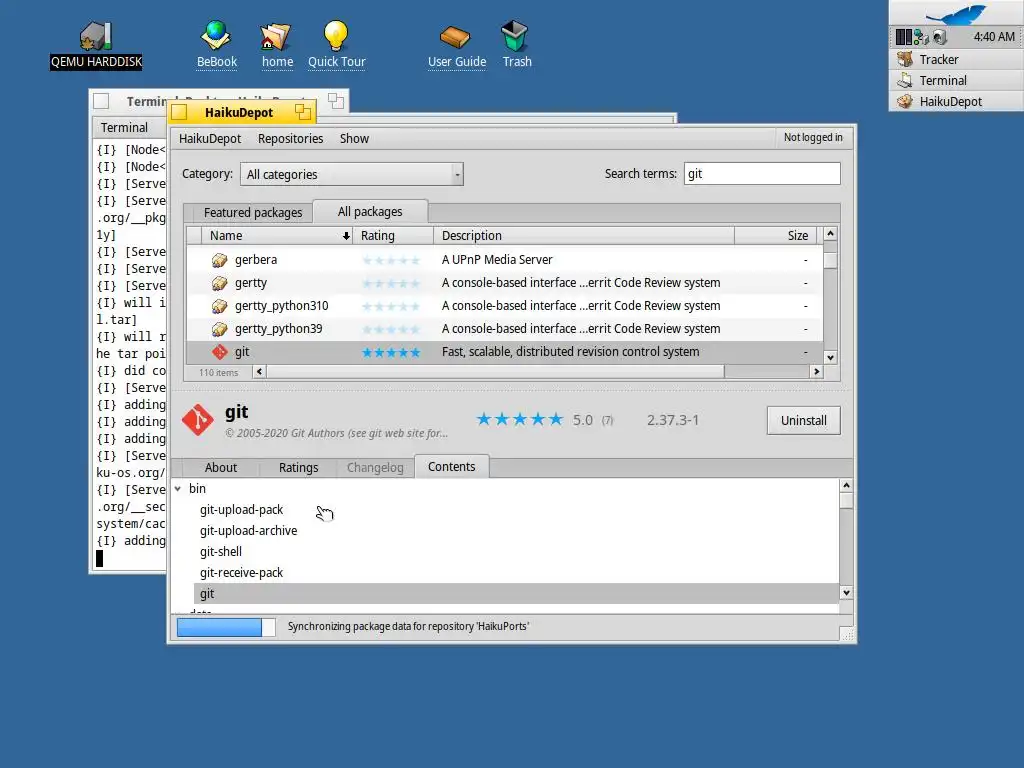This screenshot has width=1024, height=768.
Task: Click the HaikuDepot window resize corner
Action: pos(846,633)
